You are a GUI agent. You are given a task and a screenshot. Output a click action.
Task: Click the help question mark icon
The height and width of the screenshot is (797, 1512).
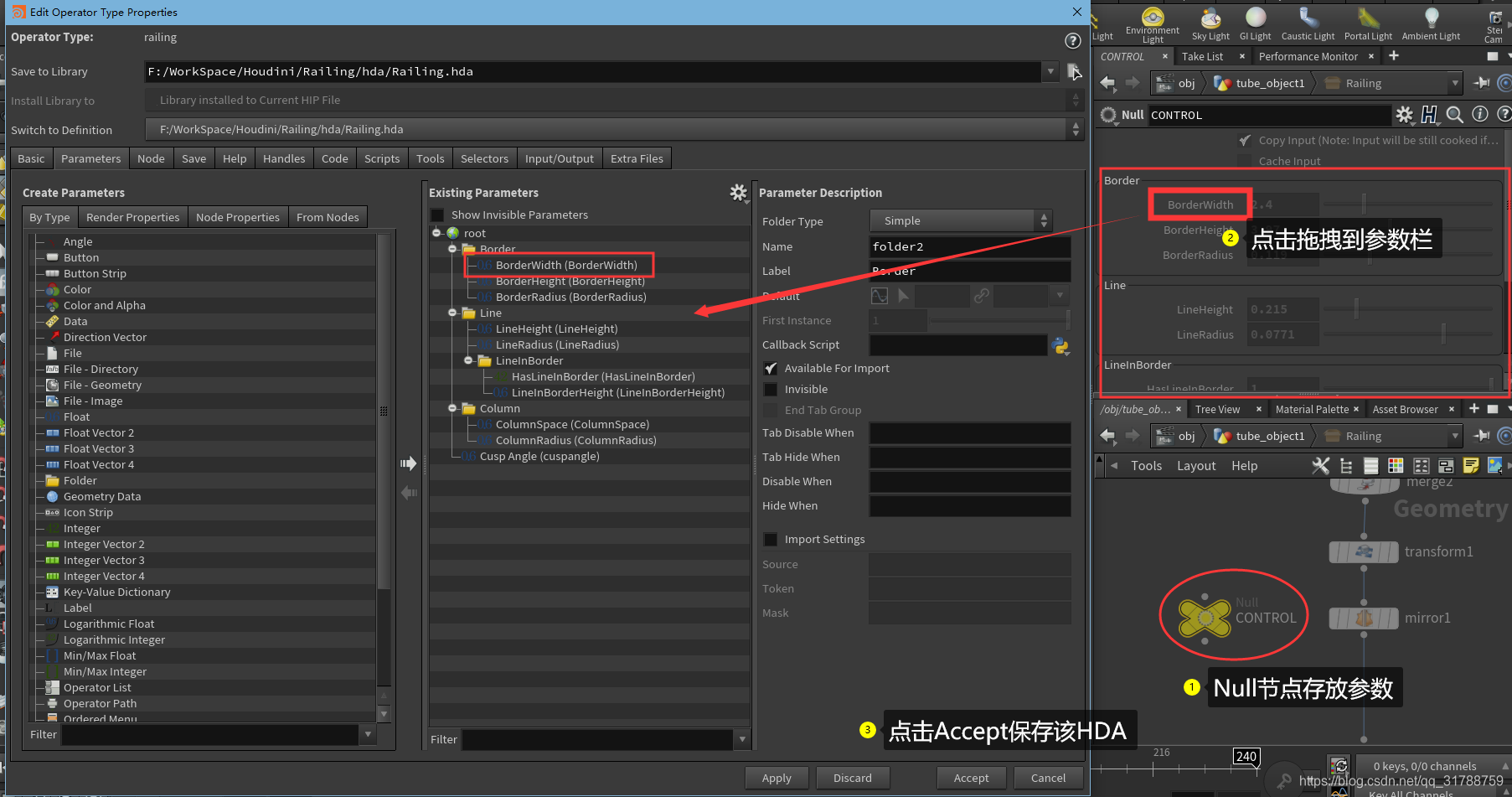1073,40
